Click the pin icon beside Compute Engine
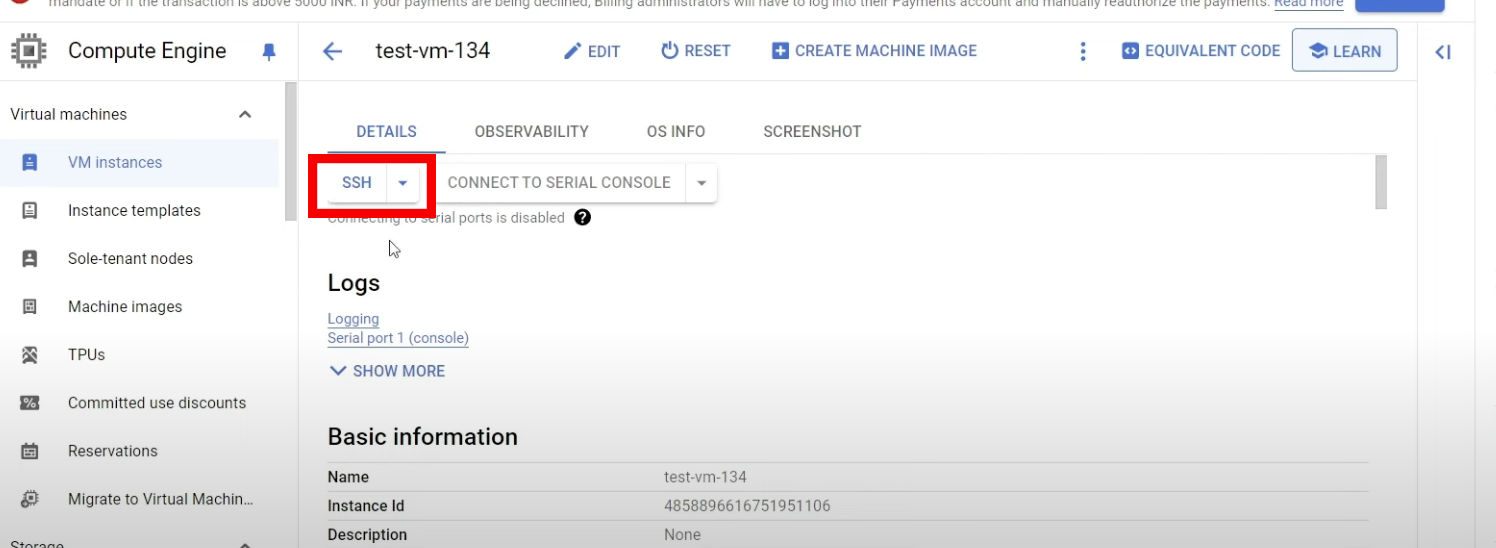Viewport: 1496px width, 548px height. pos(268,52)
